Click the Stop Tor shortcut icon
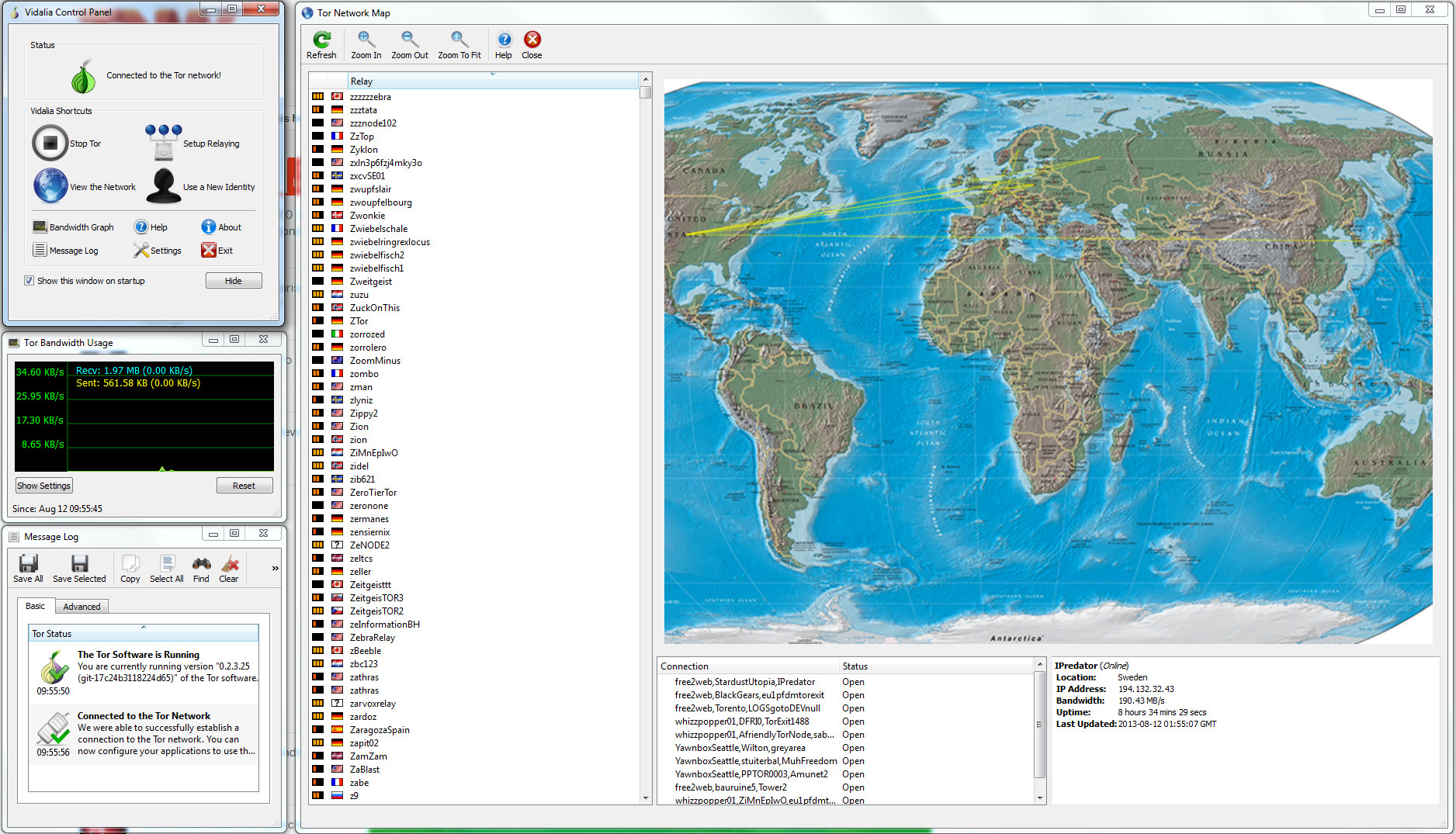 [x=50, y=143]
